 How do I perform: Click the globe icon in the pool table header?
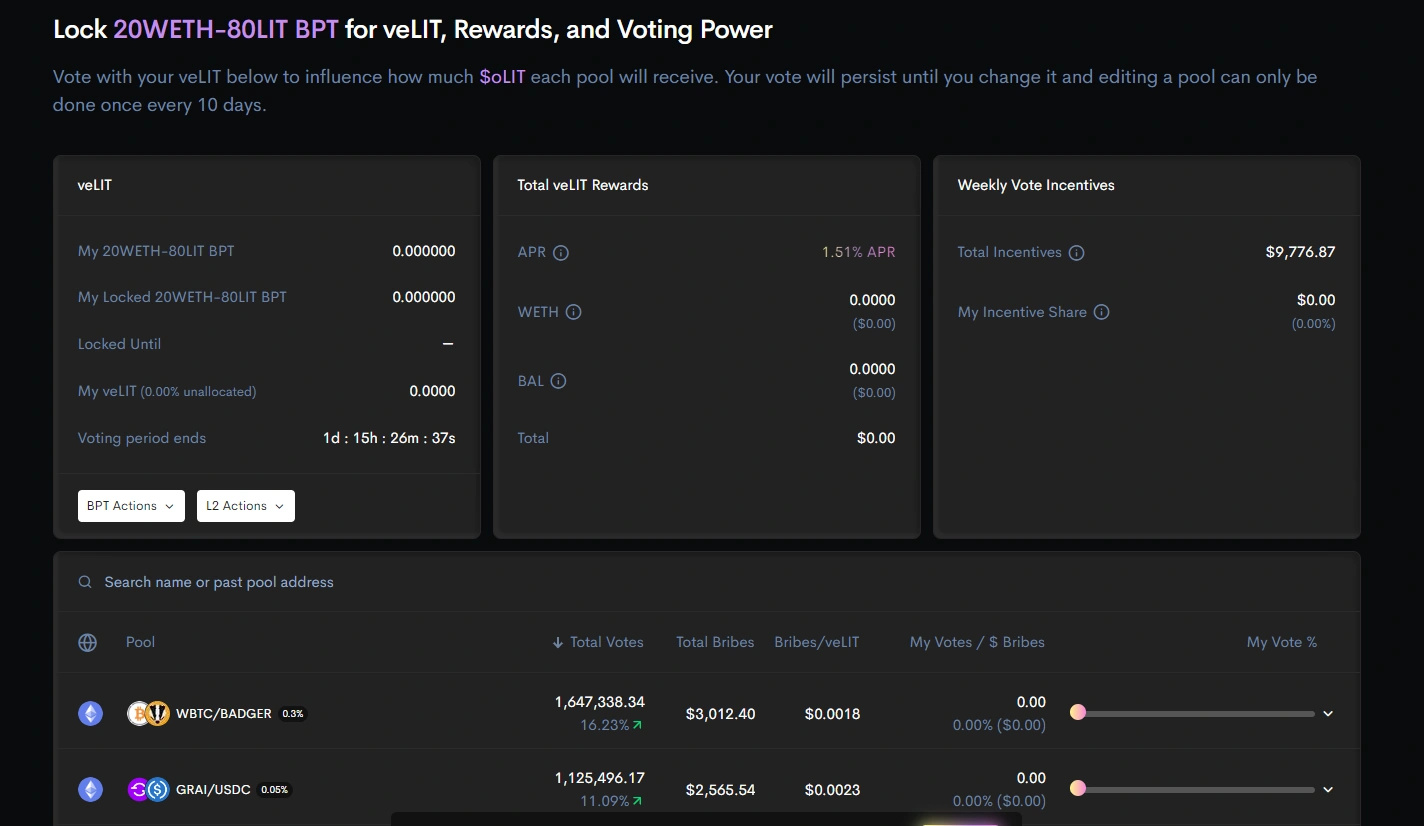87,642
